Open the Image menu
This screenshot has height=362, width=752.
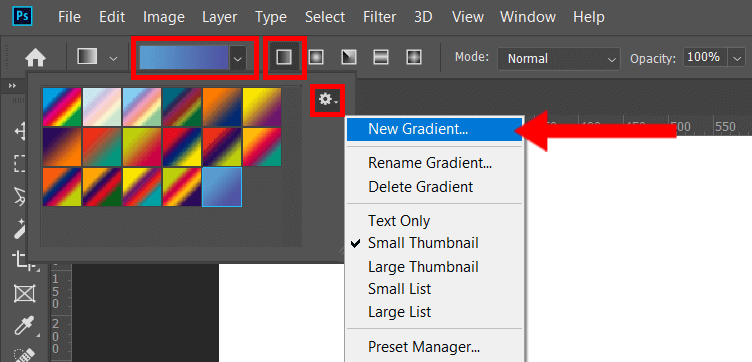(164, 18)
